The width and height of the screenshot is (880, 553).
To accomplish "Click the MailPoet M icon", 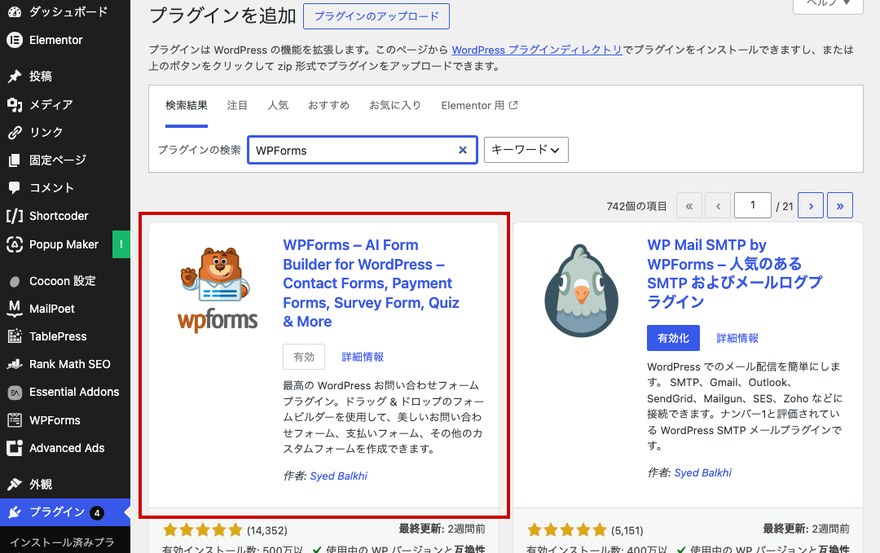I will click(x=15, y=308).
